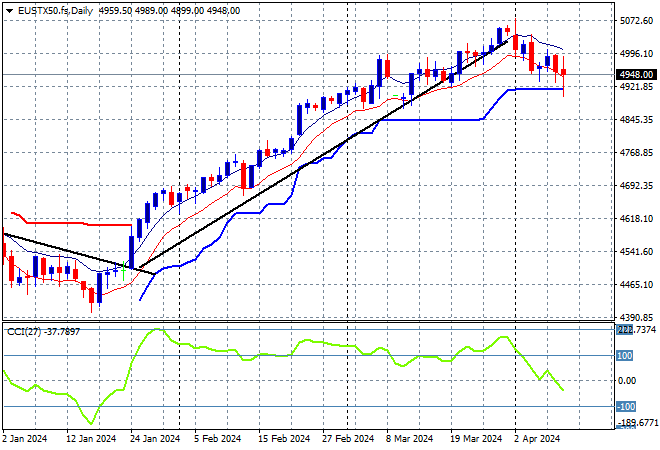Viewport: 660px width, 450px height.
Task: Click the small triangle arrow beside EUSTX50.fs
Action: point(9,8)
